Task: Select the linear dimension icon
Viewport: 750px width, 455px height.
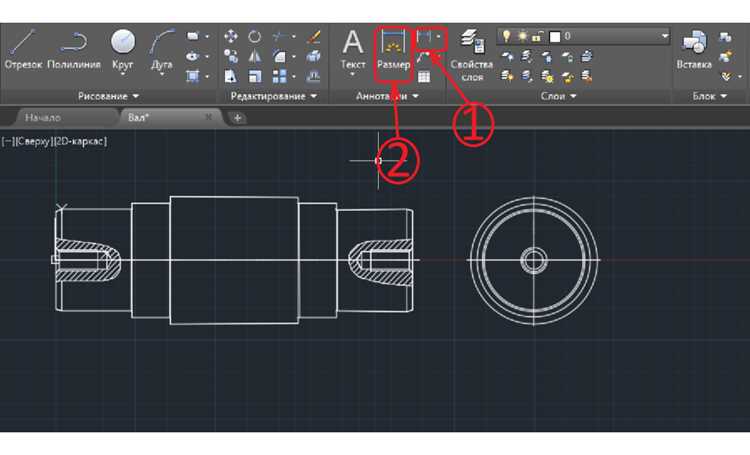Action: click(x=424, y=36)
